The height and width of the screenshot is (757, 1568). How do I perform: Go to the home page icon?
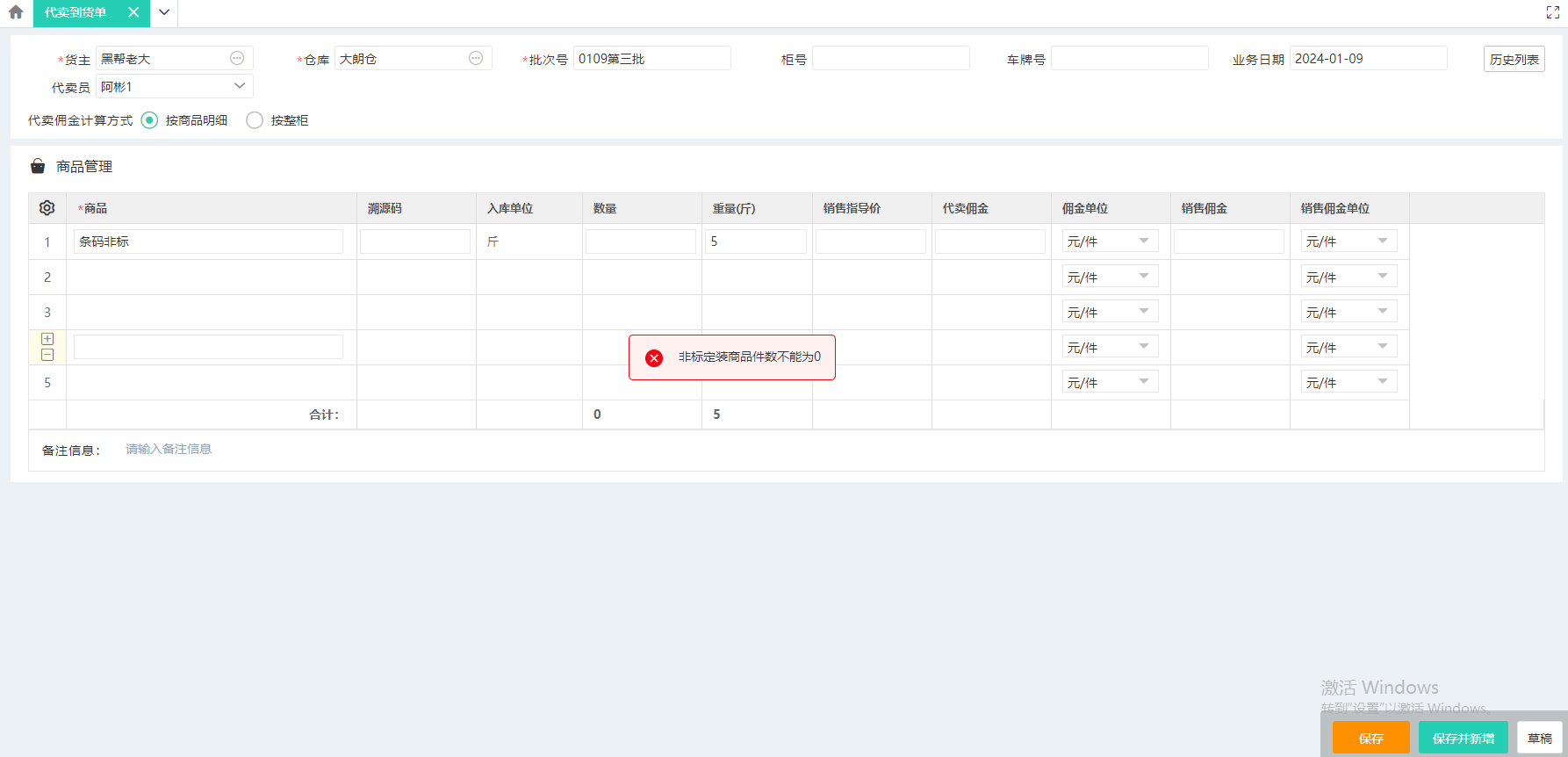(x=16, y=12)
